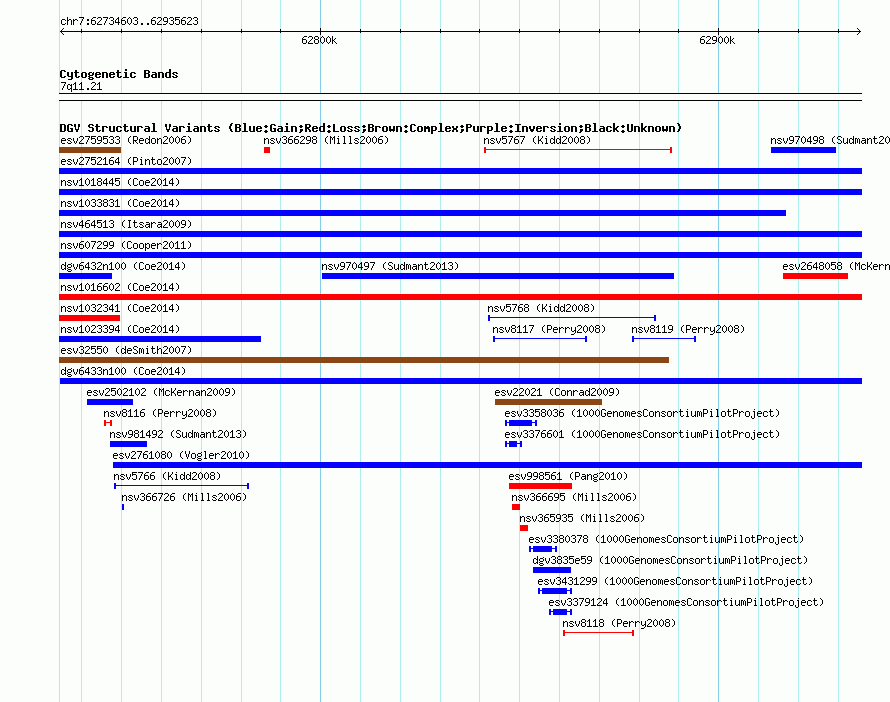Select the nsv8118 (Perry2008) red span line
This screenshot has width=890, height=702.
pos(598,633)
